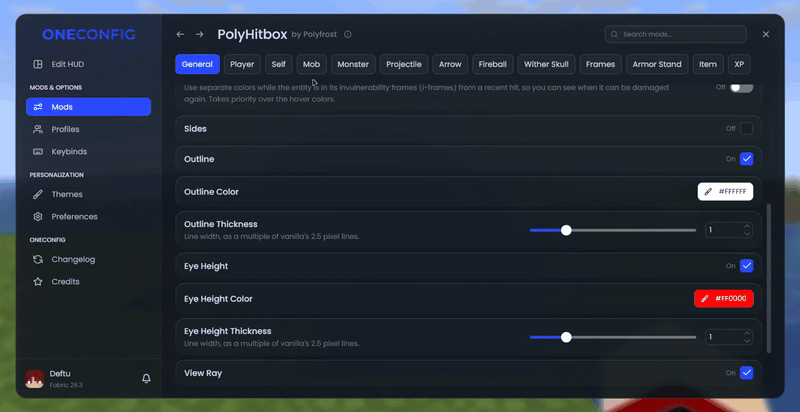
Task: Click the Outline Thickness value field
Action: point(729,230)
